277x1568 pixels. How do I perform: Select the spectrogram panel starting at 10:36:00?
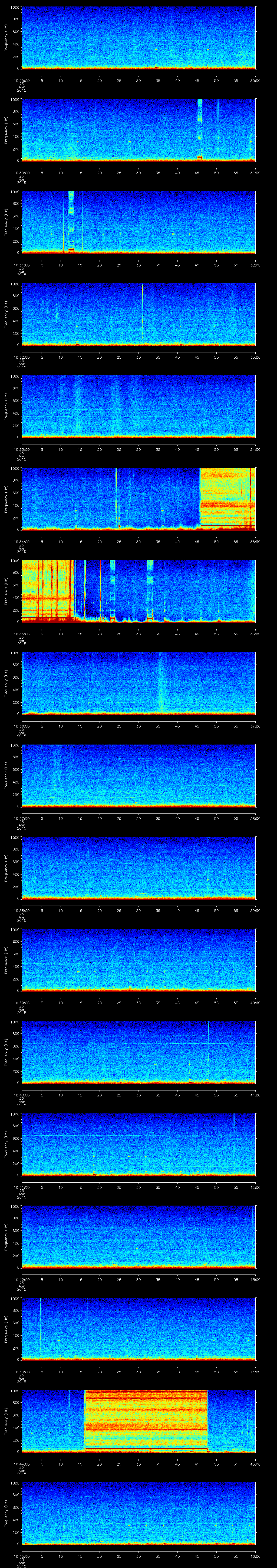(x=139, y=683)
